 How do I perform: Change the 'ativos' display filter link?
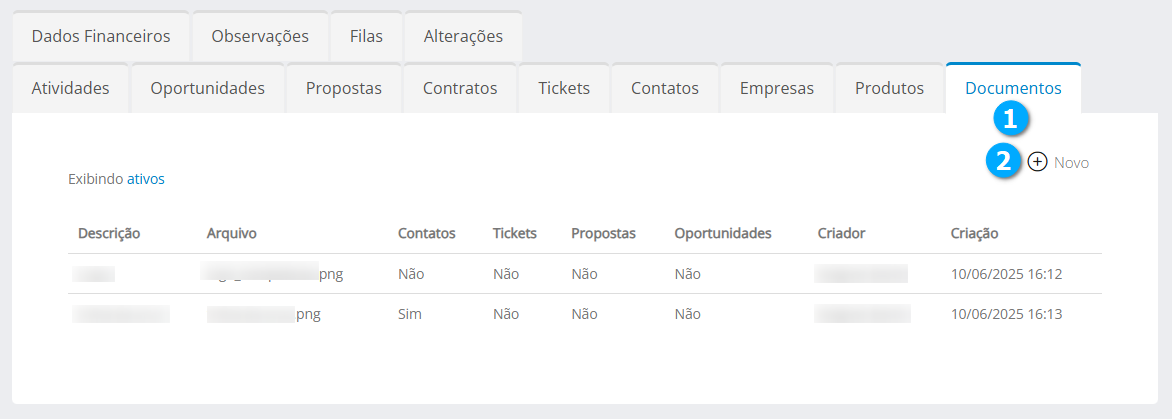point(145,179)
